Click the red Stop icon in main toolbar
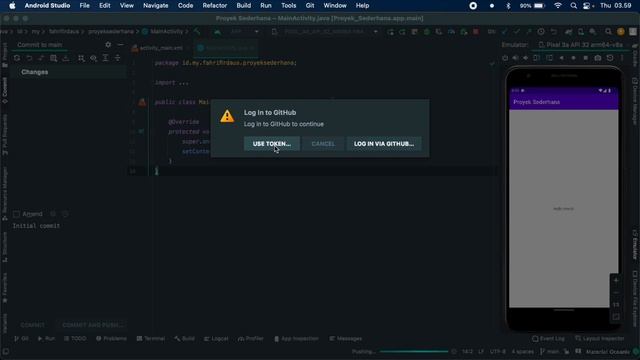Image resolution: width=640 pixels, height=360 pixels. [476, 32]
